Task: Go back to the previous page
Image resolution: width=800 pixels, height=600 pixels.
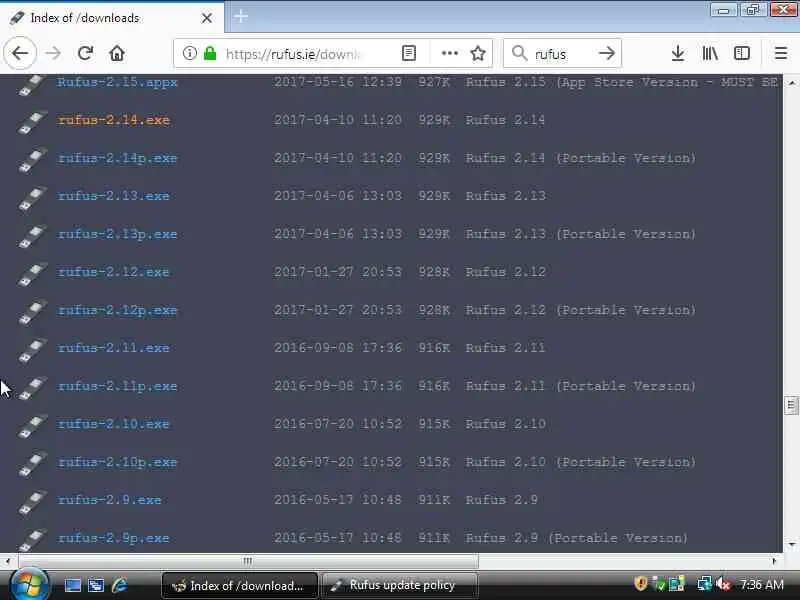Action: pyautogui.click(x=20, y=53)
